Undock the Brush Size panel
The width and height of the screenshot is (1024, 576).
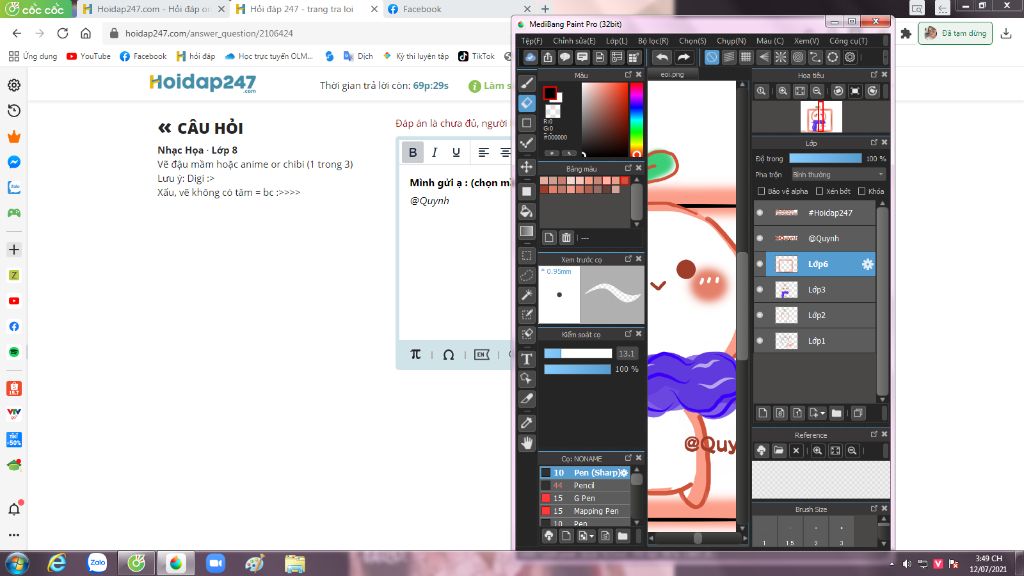(874, 508)
